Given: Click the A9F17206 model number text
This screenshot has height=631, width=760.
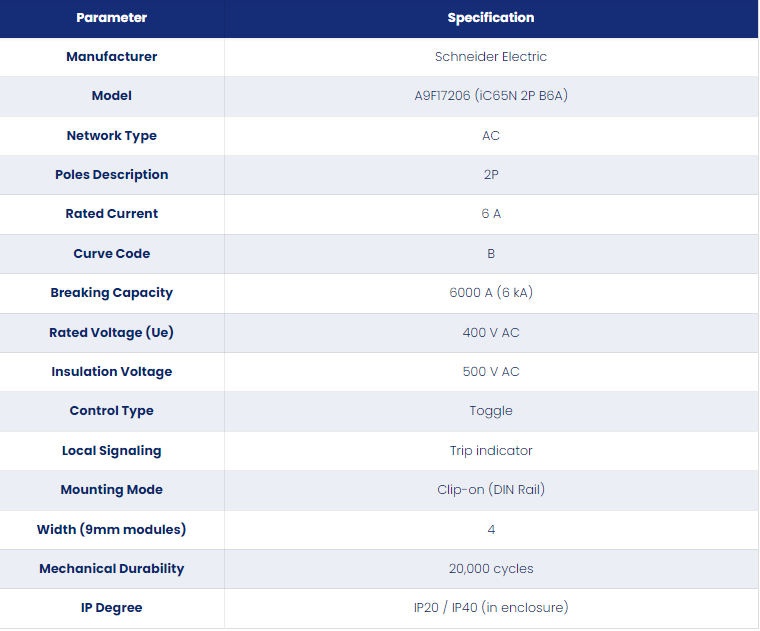Looking at the screenshot, I should [x=443, y=95].
